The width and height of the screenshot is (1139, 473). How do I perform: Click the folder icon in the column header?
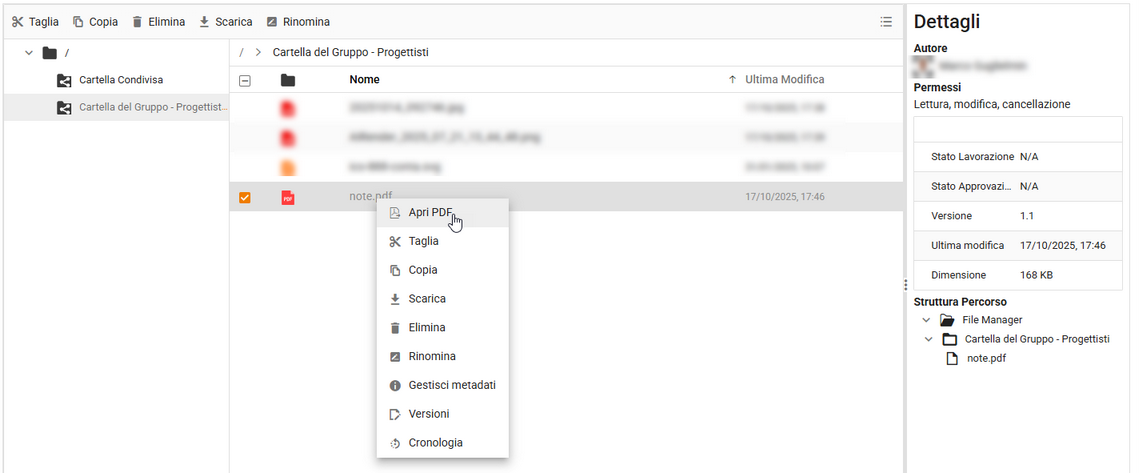[x=288, y=80]
